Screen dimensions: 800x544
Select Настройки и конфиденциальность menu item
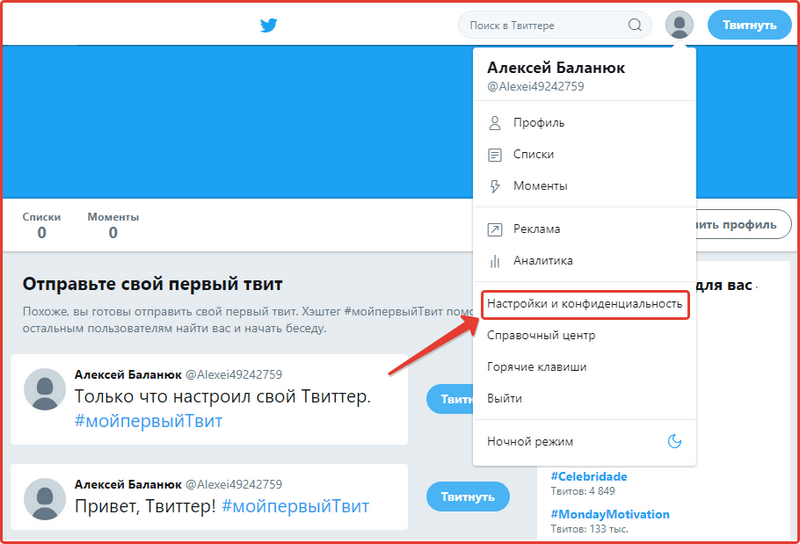[585, 304]
